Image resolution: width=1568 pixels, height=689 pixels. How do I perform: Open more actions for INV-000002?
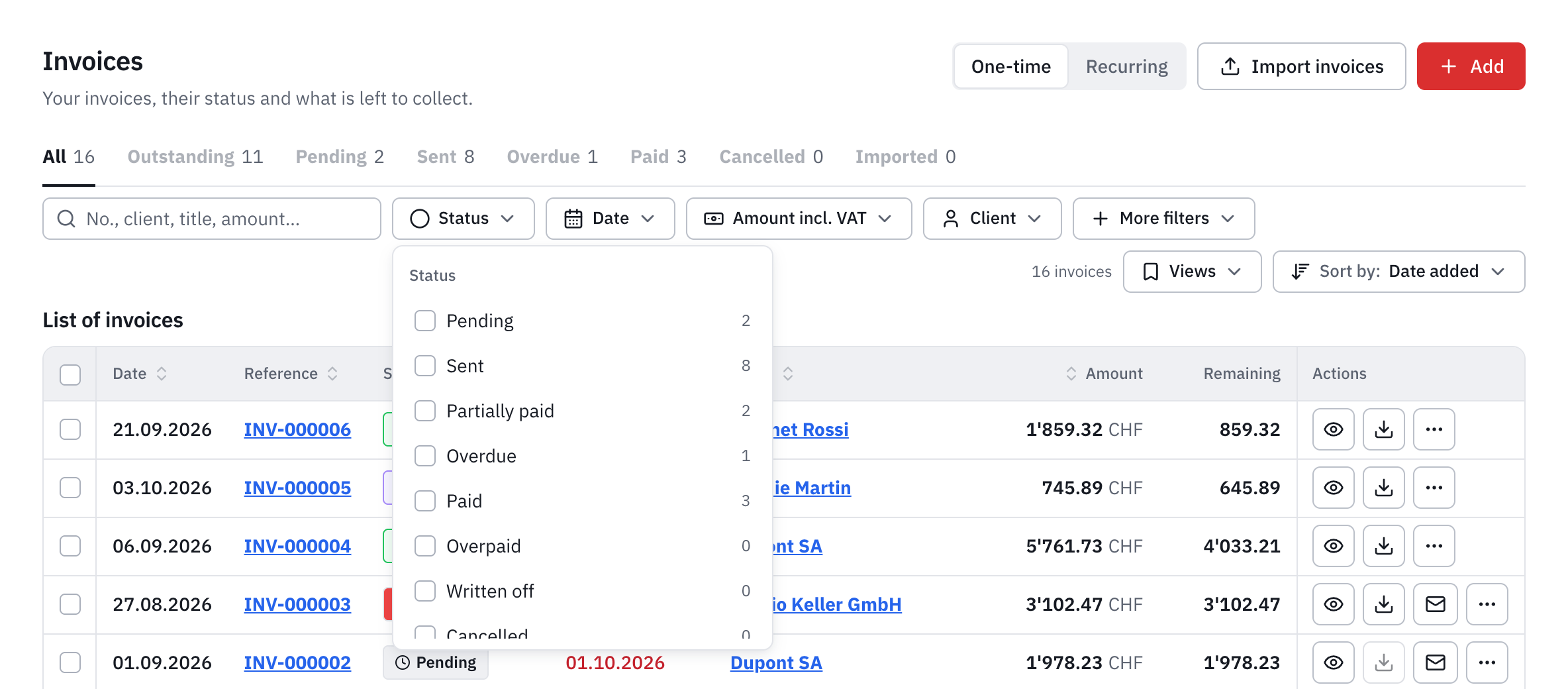pos(1487,662)
